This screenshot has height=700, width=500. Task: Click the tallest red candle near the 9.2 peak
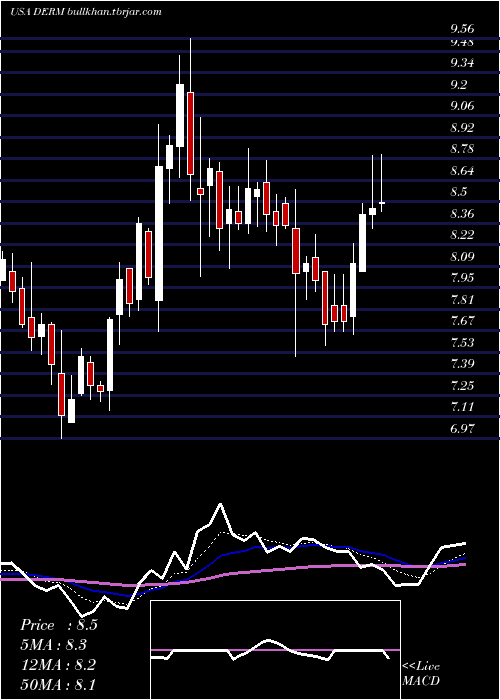tap(191, 133)
